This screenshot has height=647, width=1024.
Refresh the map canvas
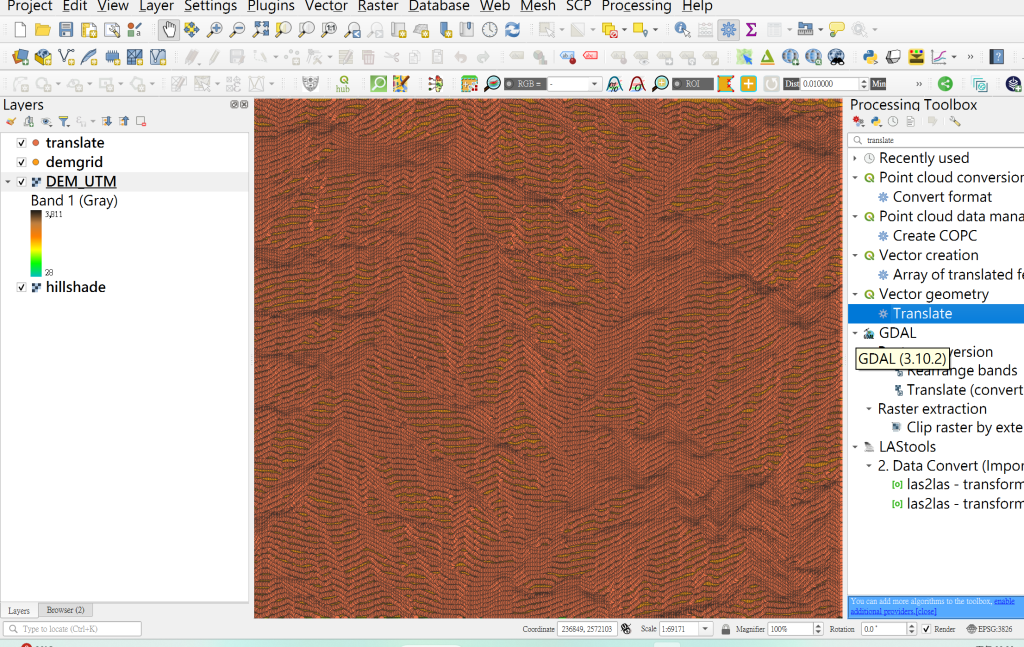(513, 29)
